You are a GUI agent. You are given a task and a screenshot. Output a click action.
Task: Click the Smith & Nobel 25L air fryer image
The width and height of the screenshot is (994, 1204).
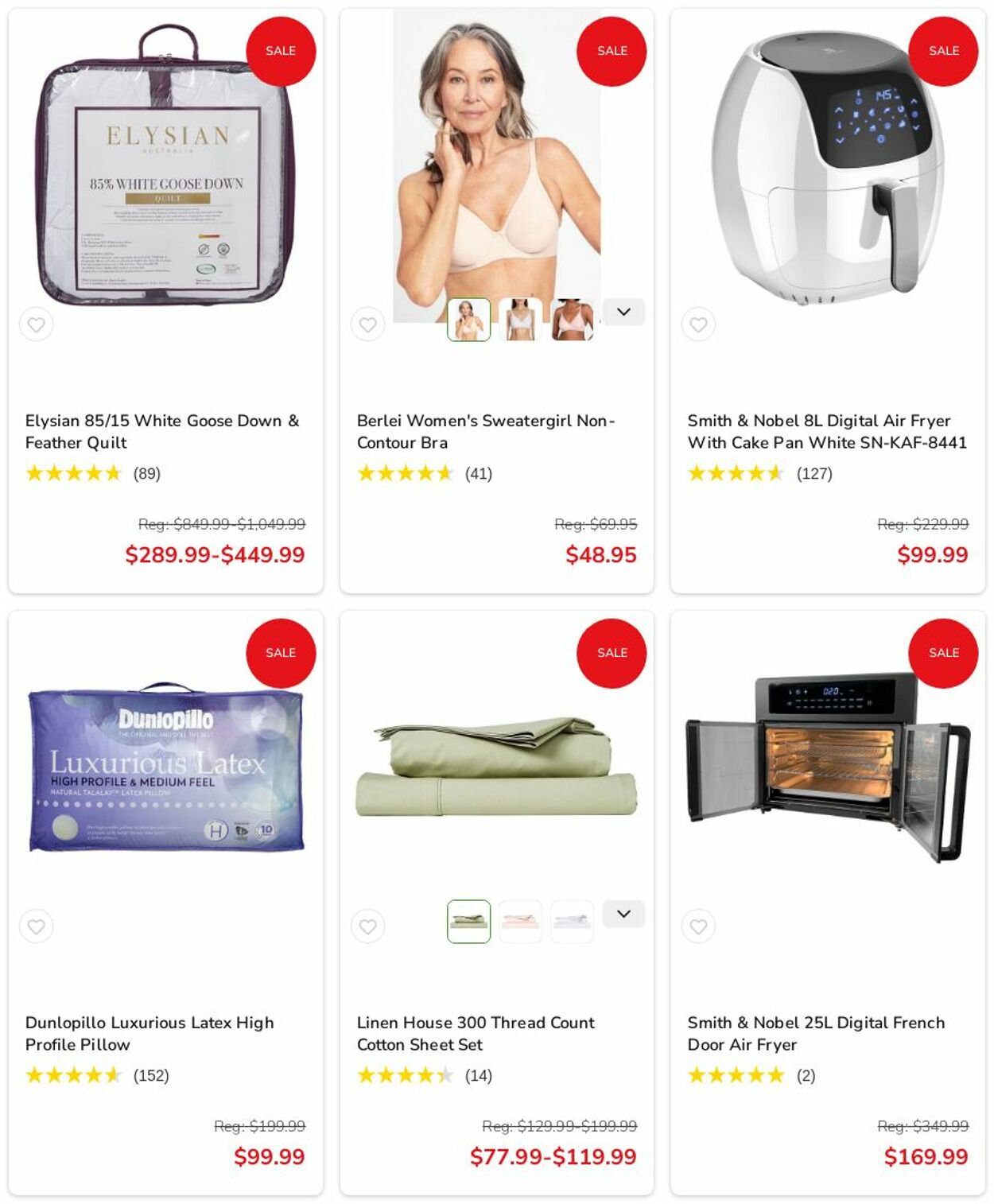(828, 767)
